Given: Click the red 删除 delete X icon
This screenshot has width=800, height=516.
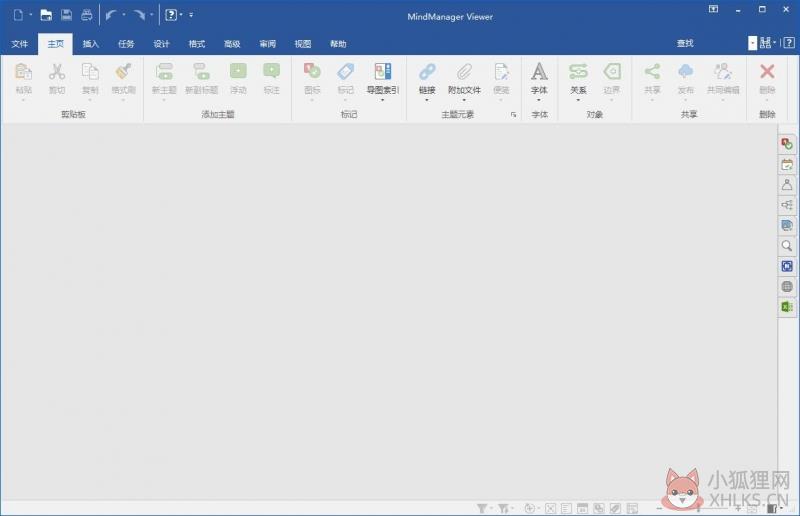Looking at the screenshot, I should (767, 71).
